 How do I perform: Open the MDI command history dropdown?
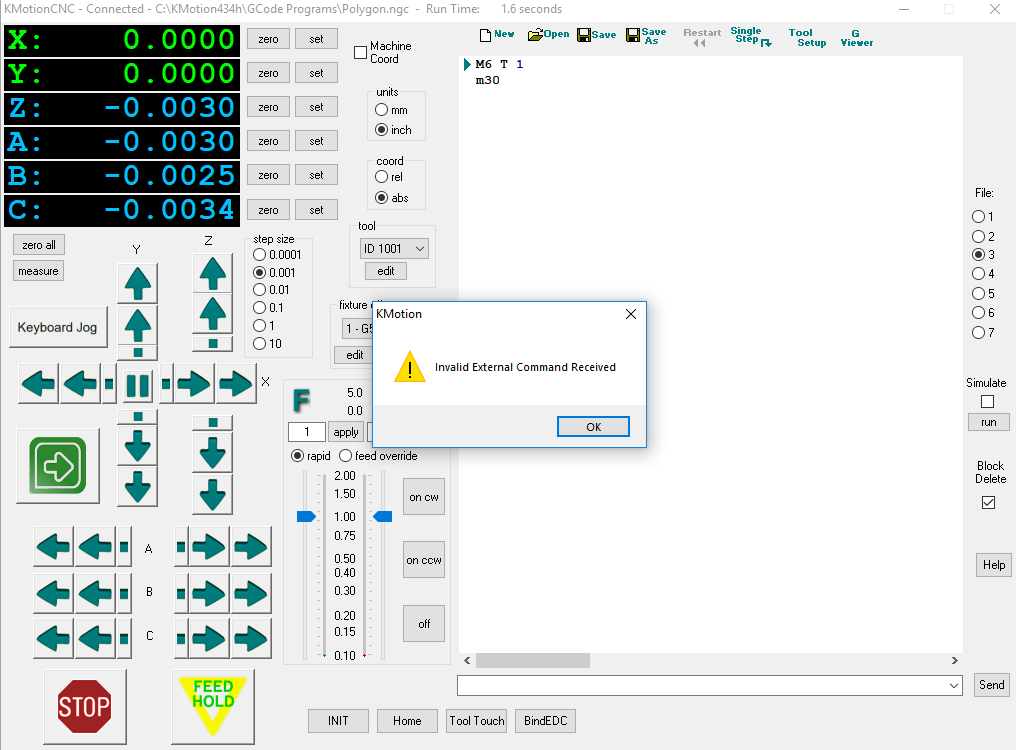953,685
